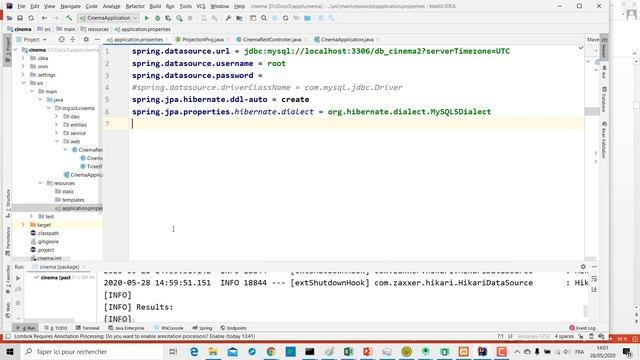The image size is (640, 360).
Task: Hide the Project panel with the minus icon
Action: click(97, 40)
